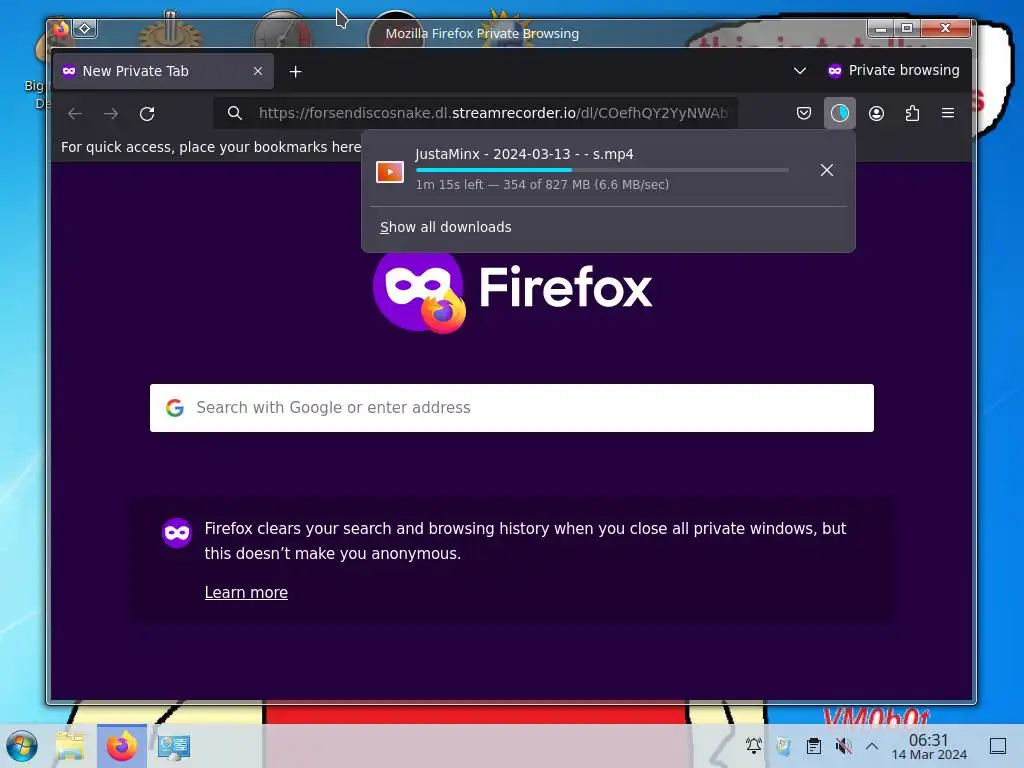
Task: Click the Google logo in search box
Action: click(174, 408)
